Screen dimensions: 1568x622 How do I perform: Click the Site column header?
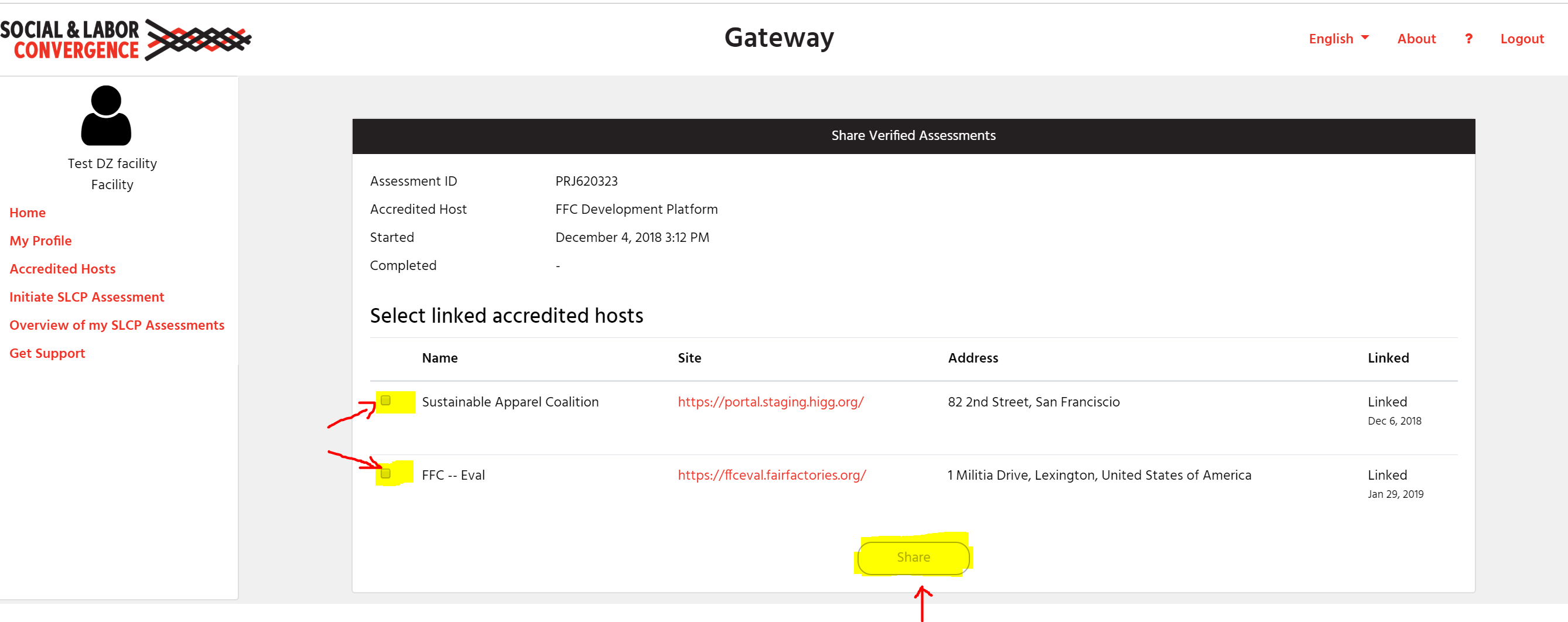(689, 358)
